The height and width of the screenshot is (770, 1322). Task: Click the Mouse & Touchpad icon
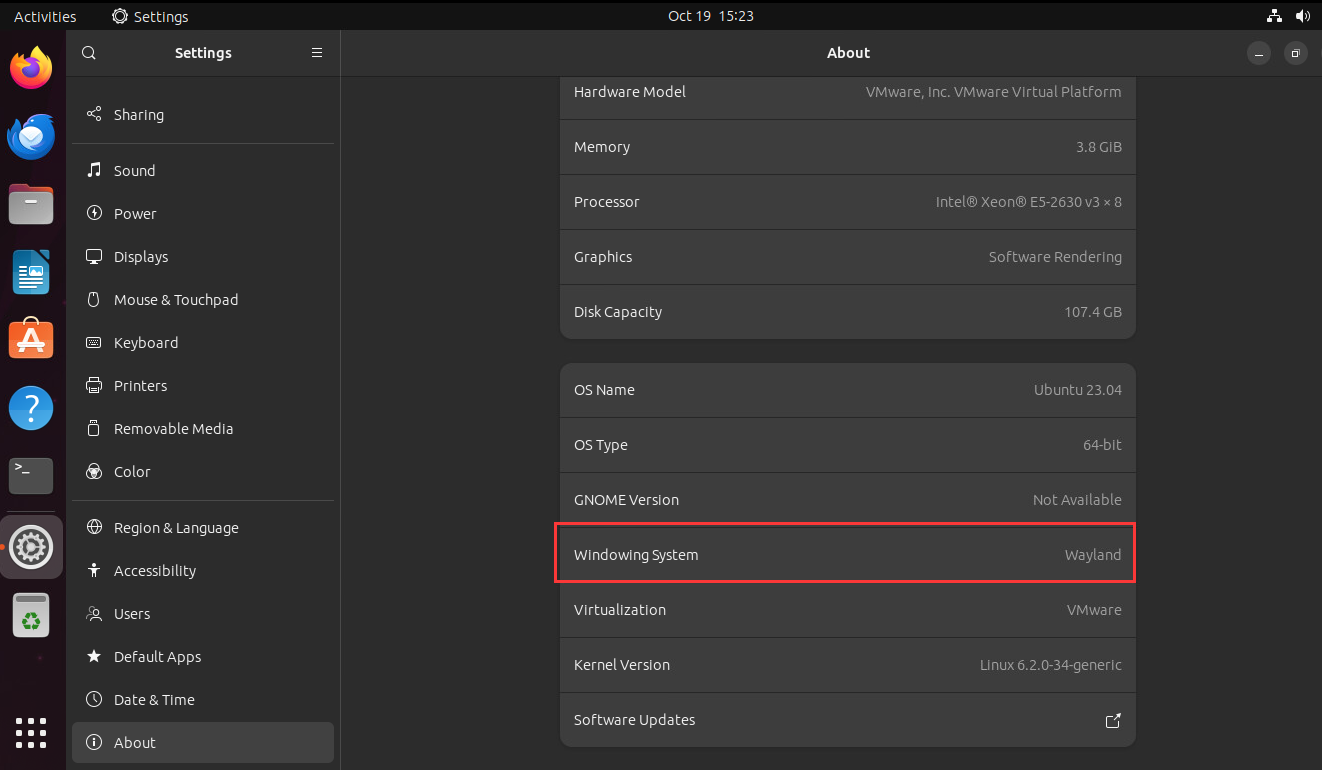(x=94, y=299)
